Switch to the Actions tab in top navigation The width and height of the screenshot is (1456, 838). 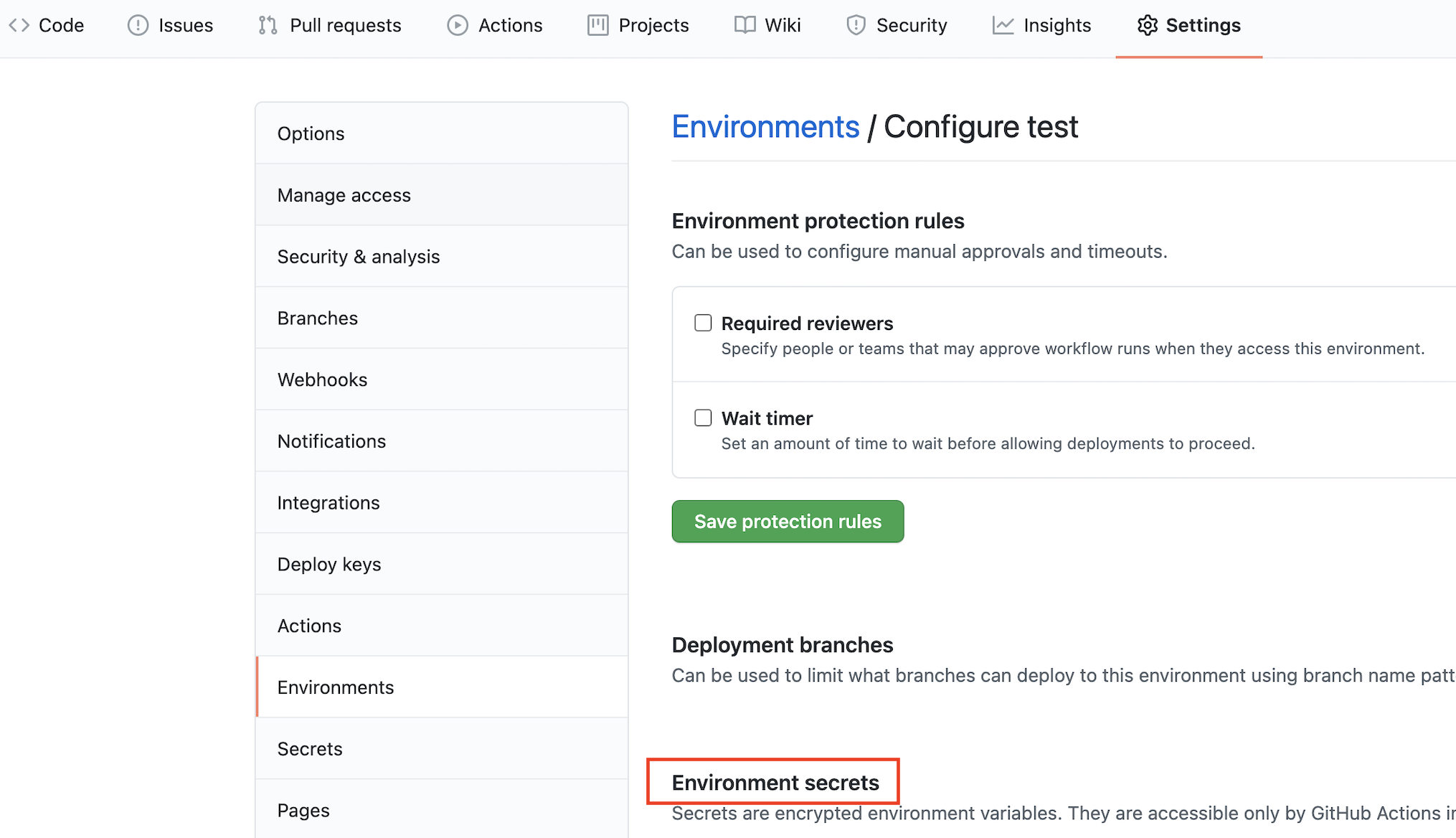494,25
